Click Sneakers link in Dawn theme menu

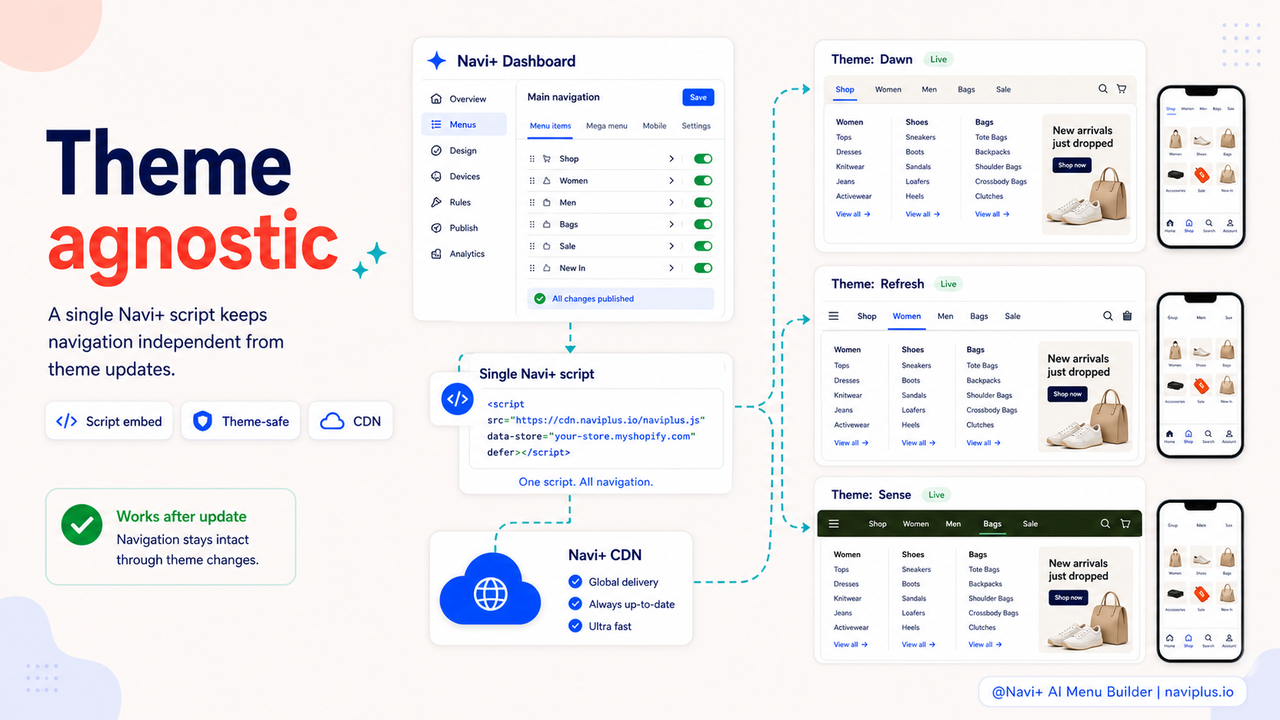[920, 138]
